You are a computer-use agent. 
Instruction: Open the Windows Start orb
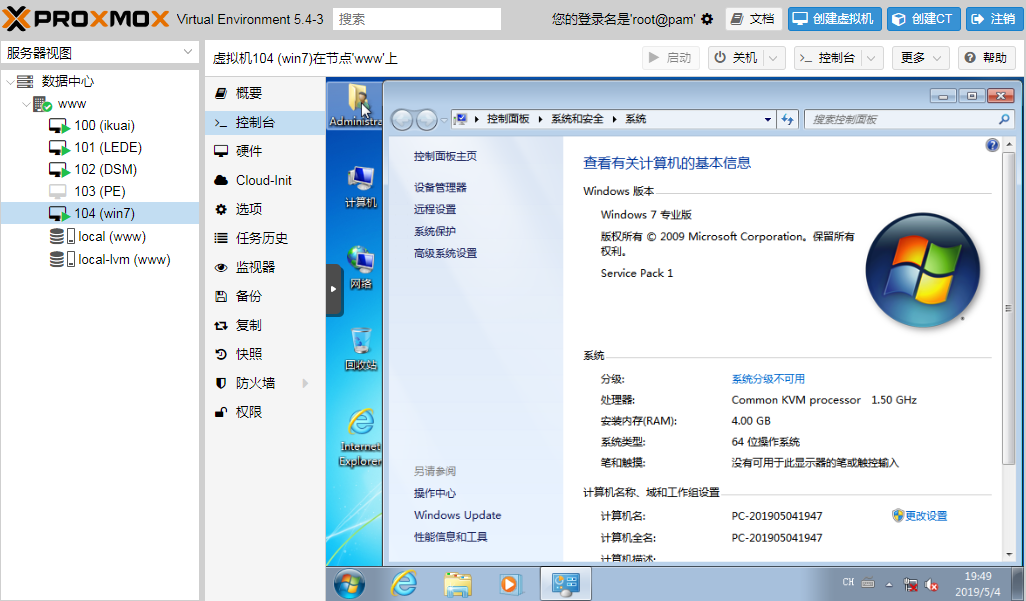click(349, 583)
